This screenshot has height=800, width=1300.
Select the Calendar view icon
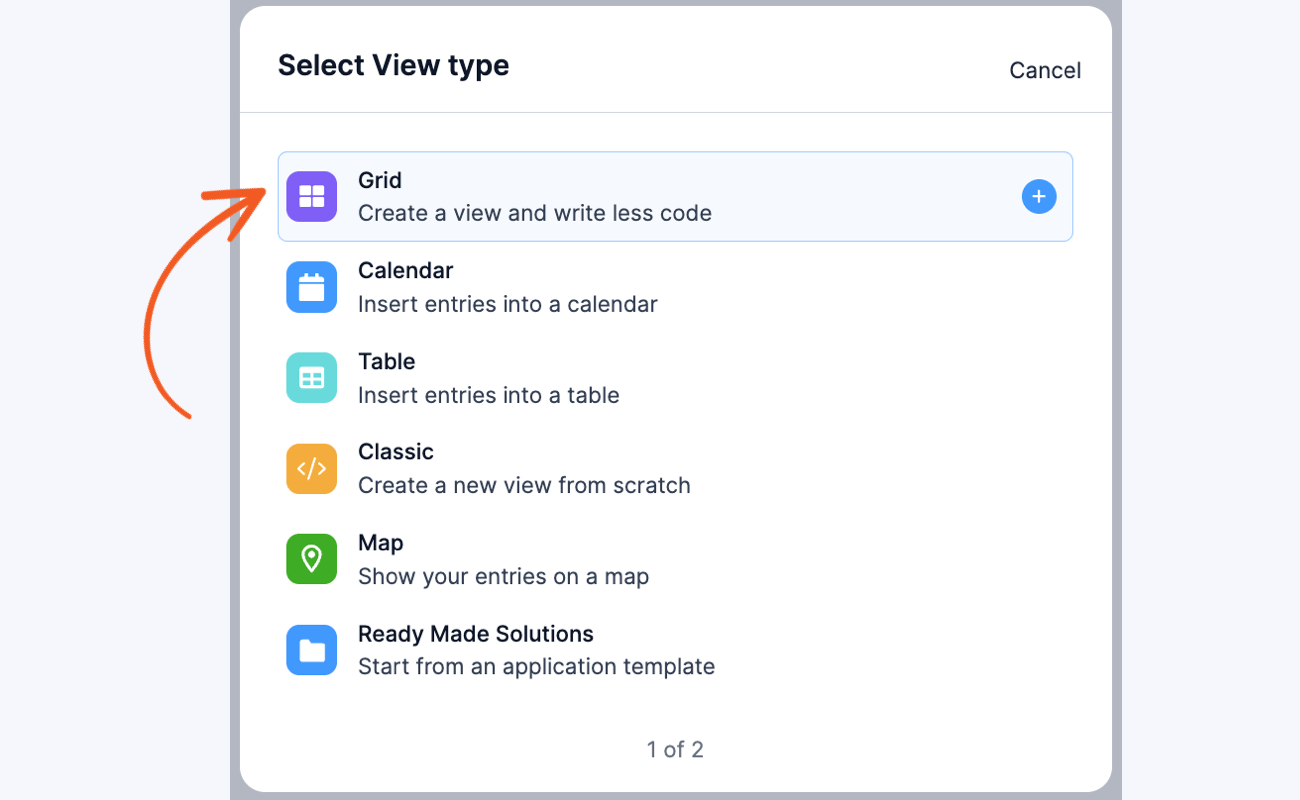coord(311,287)
